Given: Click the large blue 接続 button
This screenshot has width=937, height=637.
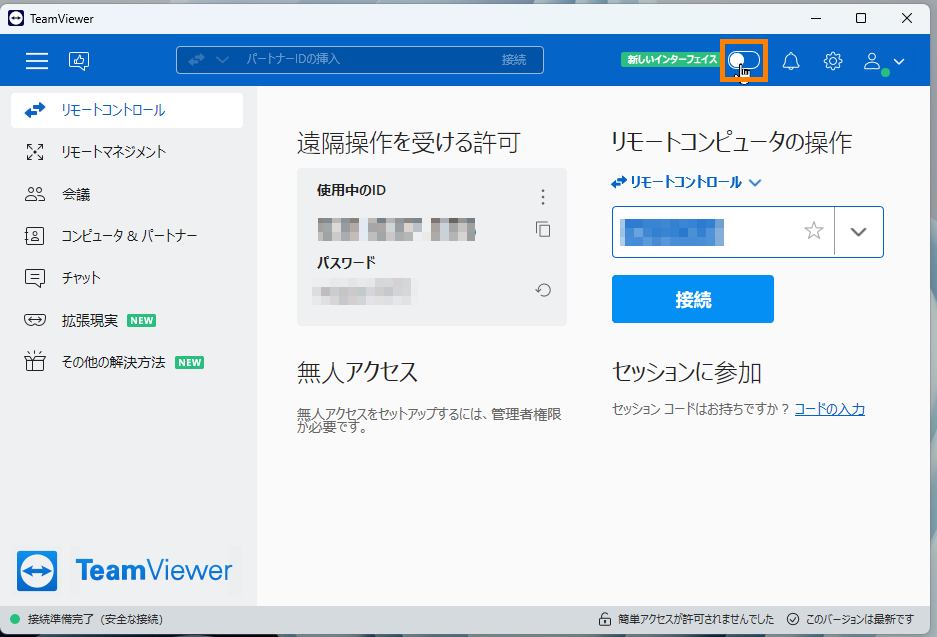Looking at the screenshot, I should tap(693, 299).
